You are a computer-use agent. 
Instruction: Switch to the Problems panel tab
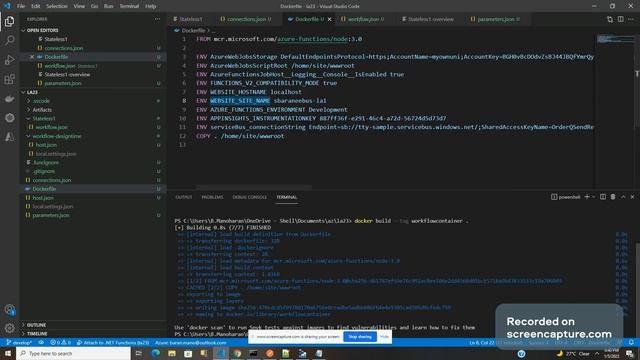click(x=212, y=197)
